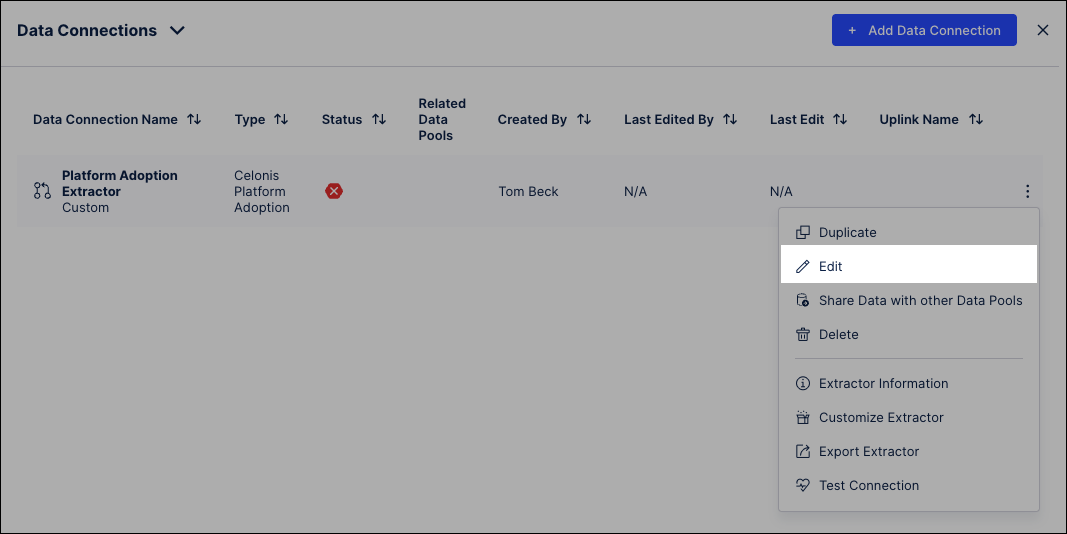Screen dimensions: 1067x534
Task: Choose Delete from the context menu
Action: [x=838, y=334]
